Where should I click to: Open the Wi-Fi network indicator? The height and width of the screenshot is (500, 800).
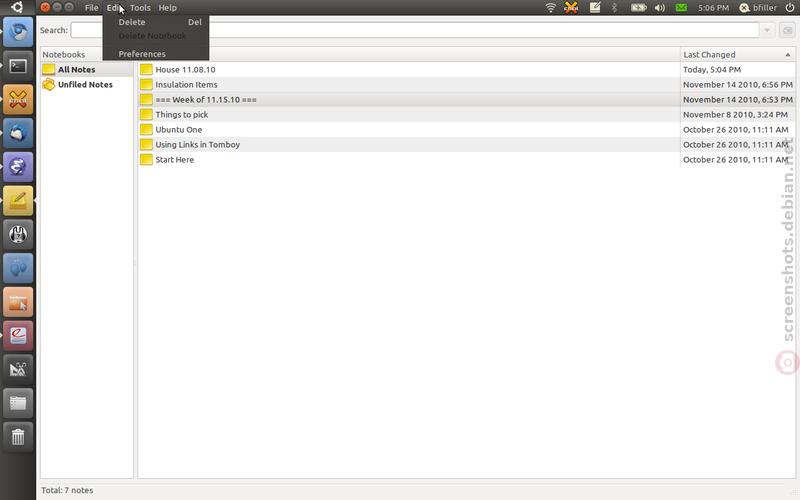tap(551, 8)
